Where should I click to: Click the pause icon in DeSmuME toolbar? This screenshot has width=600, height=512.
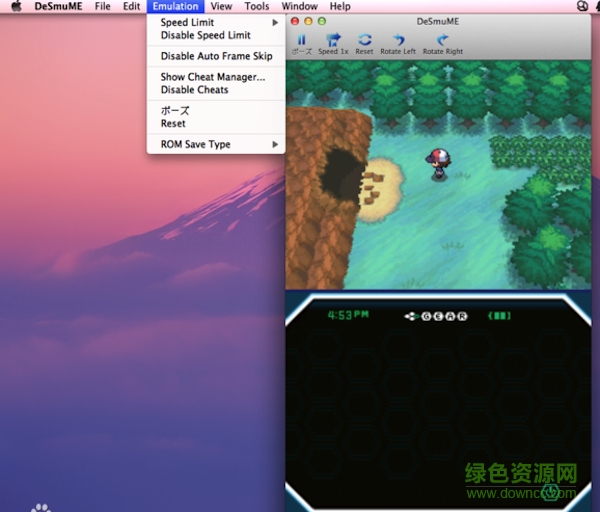[x=302, y=40]
